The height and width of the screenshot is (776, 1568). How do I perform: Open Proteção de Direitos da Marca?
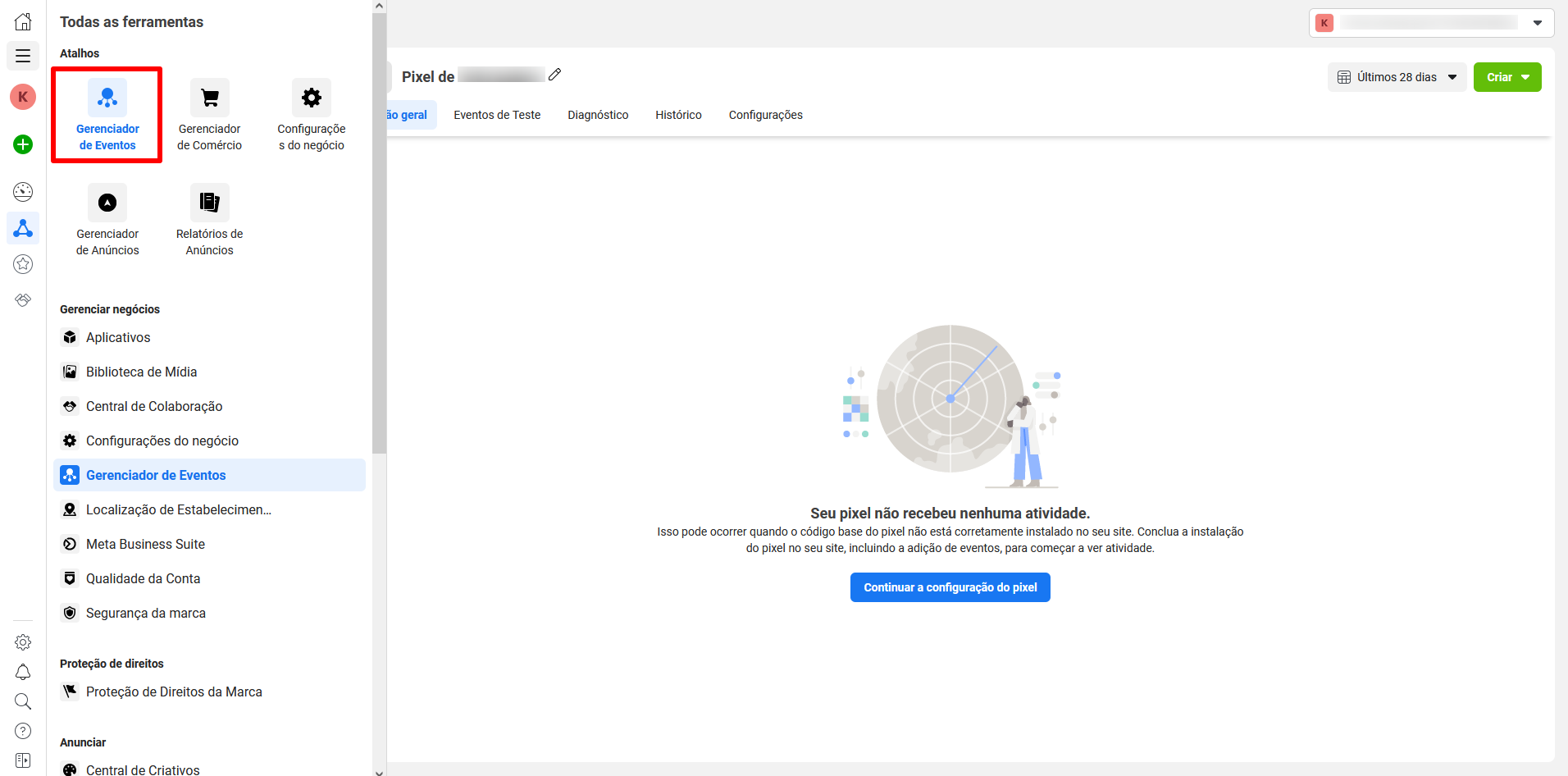209,692
